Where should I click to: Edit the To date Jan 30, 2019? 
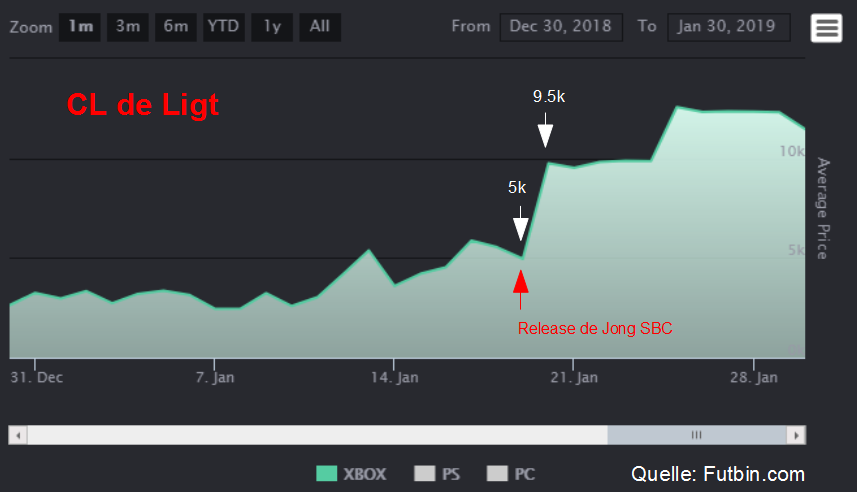[728, 27]
